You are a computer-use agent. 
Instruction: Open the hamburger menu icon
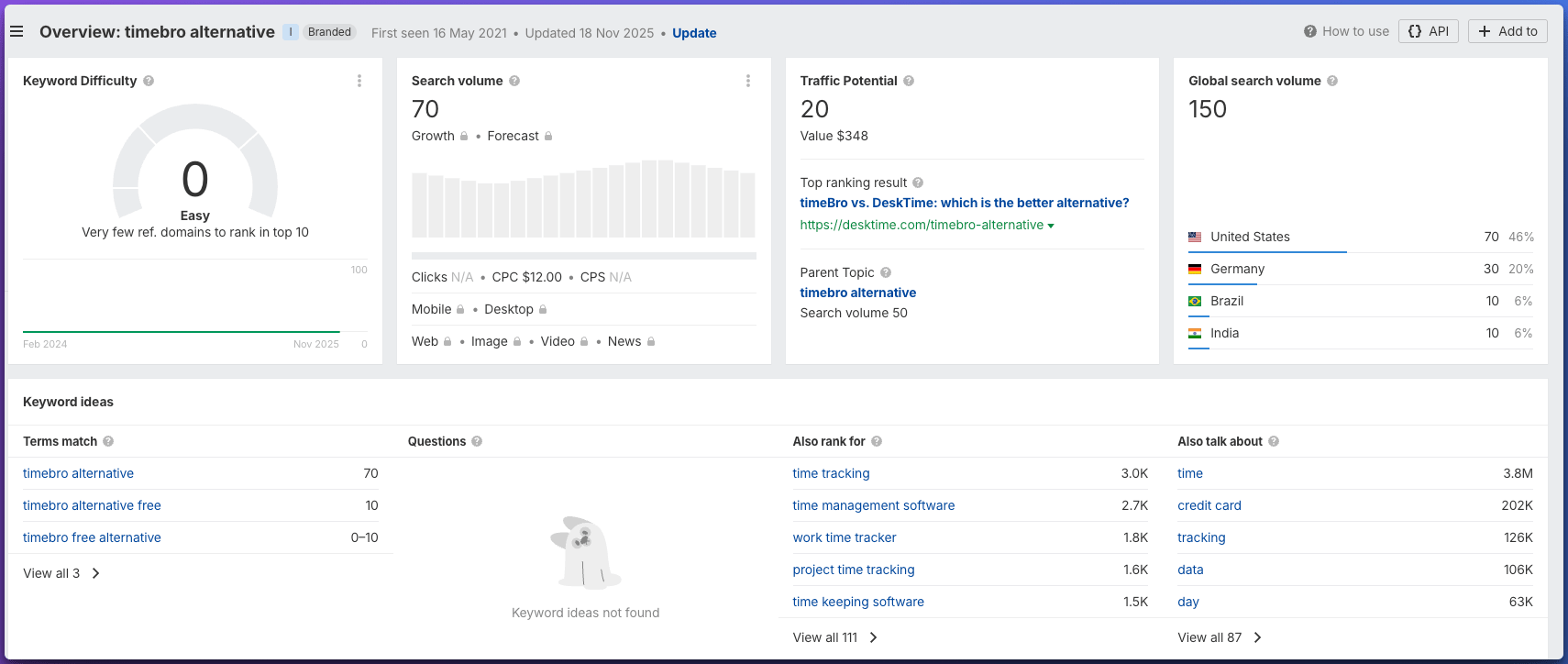click(x=17, y=32)
